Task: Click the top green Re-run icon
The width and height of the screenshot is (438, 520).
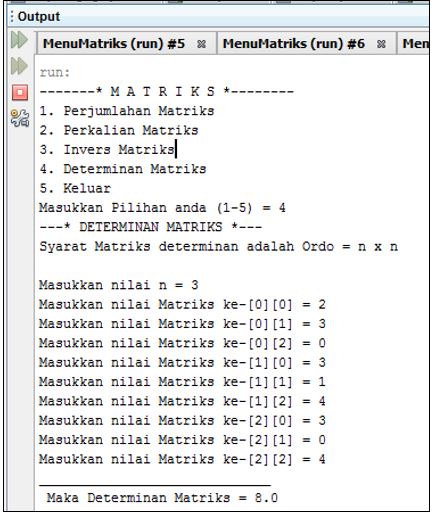Action: (x=19, y=40)
